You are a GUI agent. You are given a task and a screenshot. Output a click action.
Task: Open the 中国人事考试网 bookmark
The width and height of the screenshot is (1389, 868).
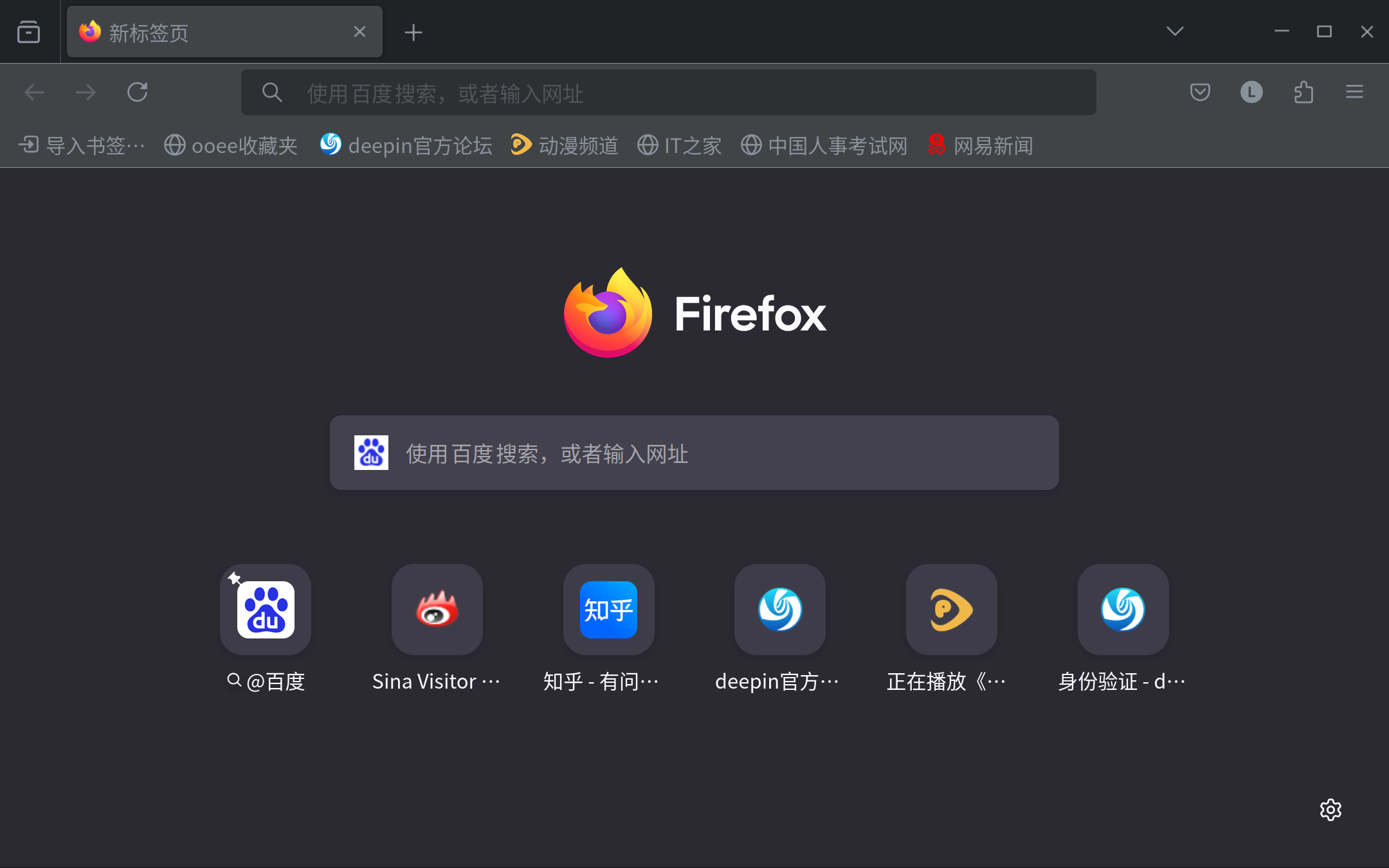click(x=824, y=145)
